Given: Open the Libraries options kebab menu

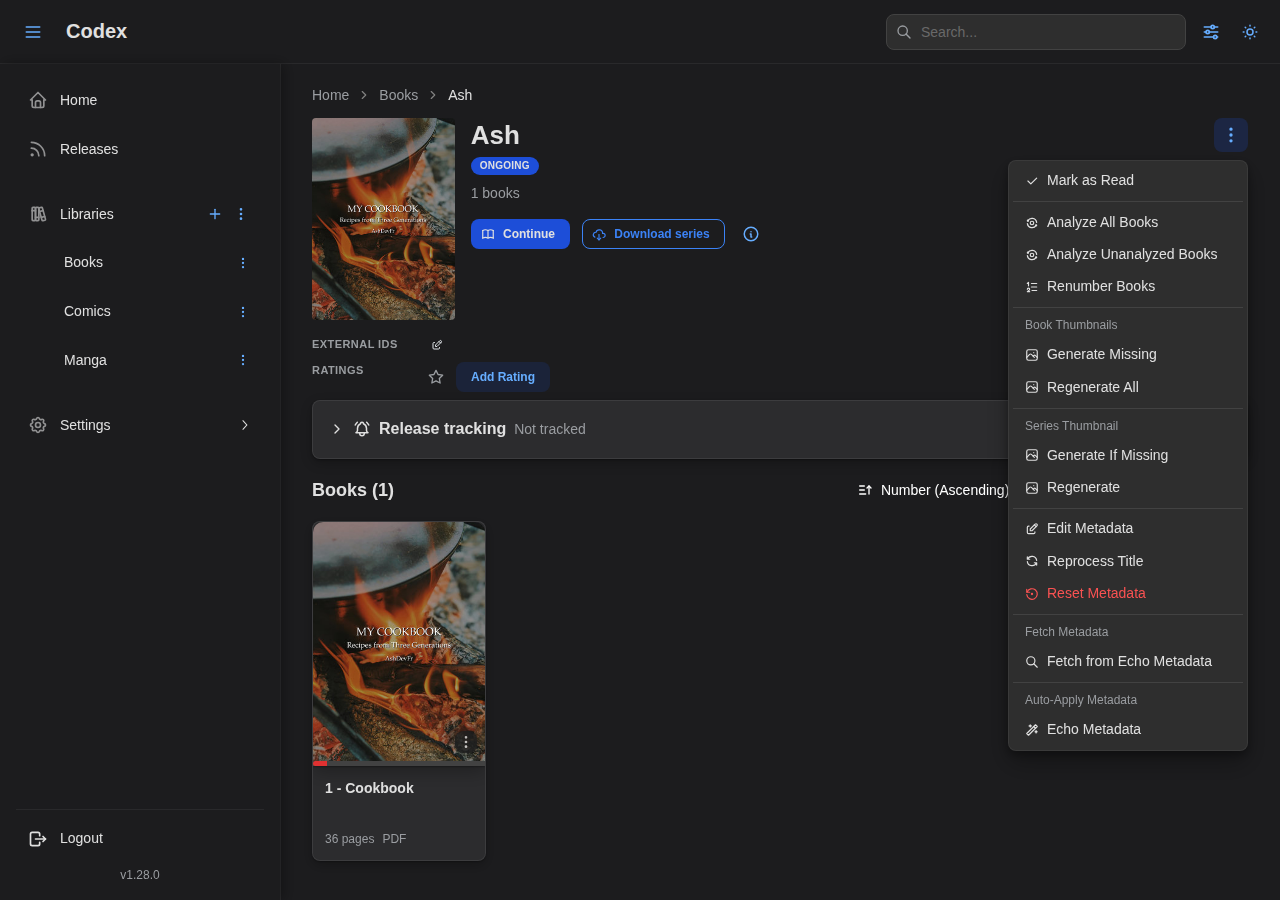Looking at the screenshot, I should [x=241, y=214].
